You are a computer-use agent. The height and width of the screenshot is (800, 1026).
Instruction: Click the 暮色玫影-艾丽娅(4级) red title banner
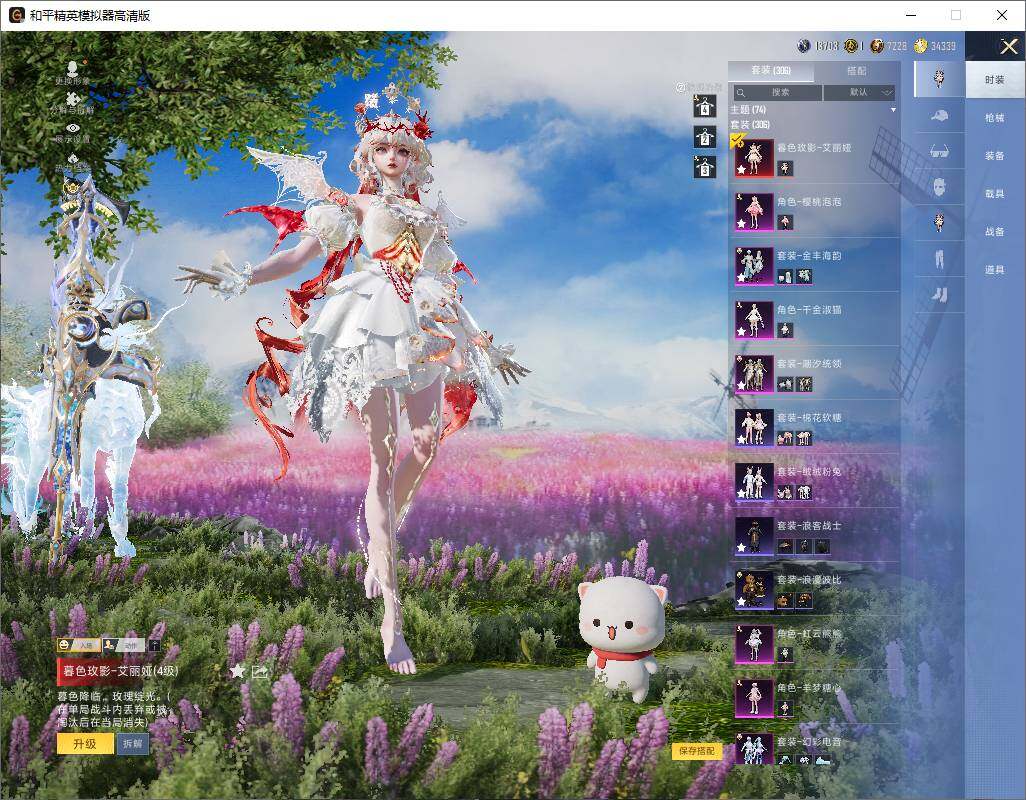(120, 671)
